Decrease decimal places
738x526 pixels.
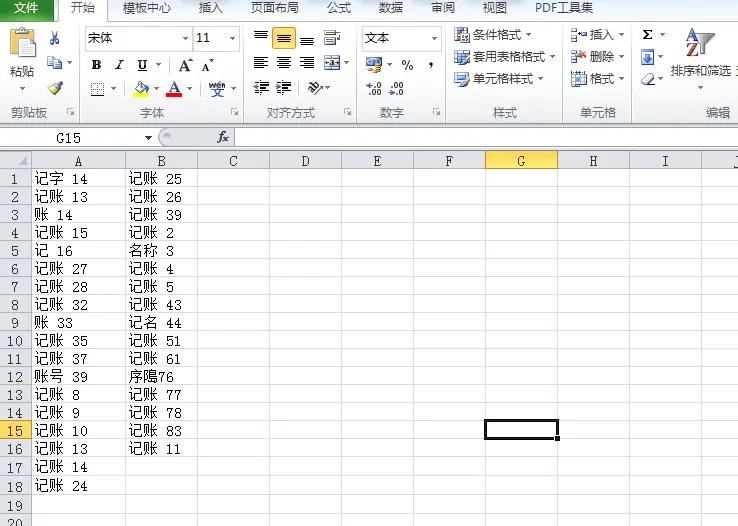tap(397, 88)
